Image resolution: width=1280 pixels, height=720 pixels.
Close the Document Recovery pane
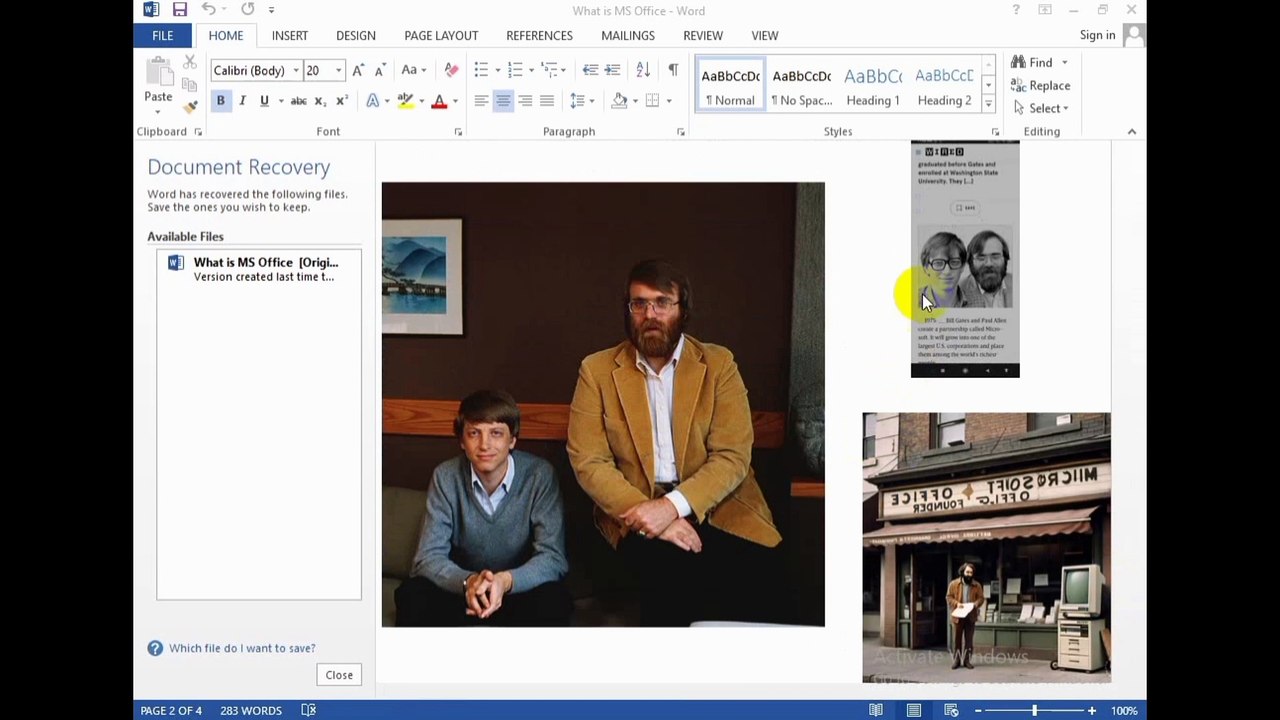[339, 675]
